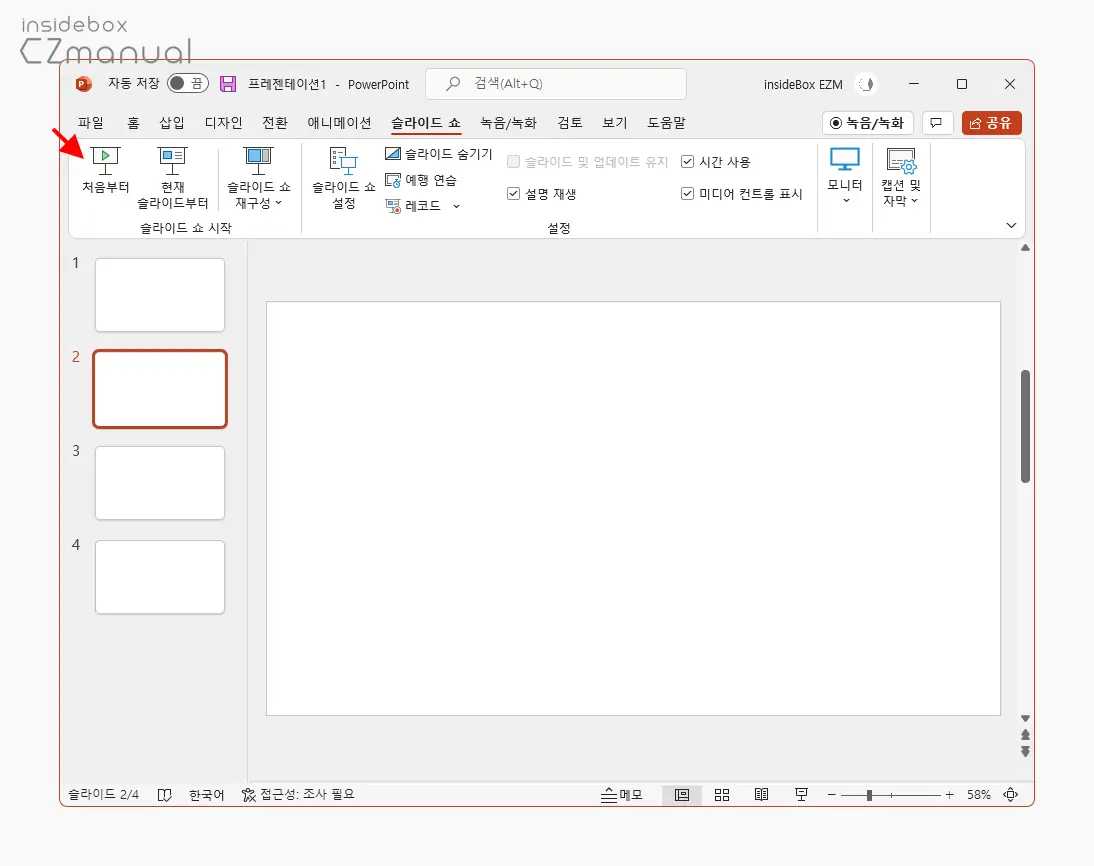Open the comments speech-bubble button

coord(936,123)
